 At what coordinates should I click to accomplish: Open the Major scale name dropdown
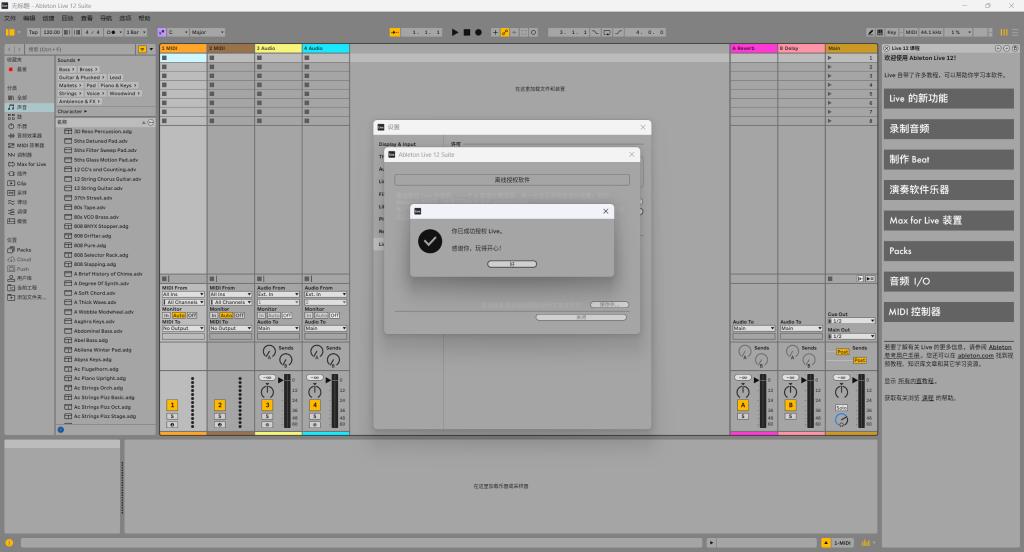click(208, 32)
